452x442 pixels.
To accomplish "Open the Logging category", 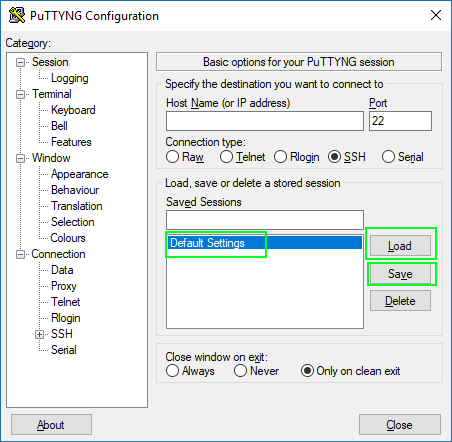I will [x=70, y=78].
